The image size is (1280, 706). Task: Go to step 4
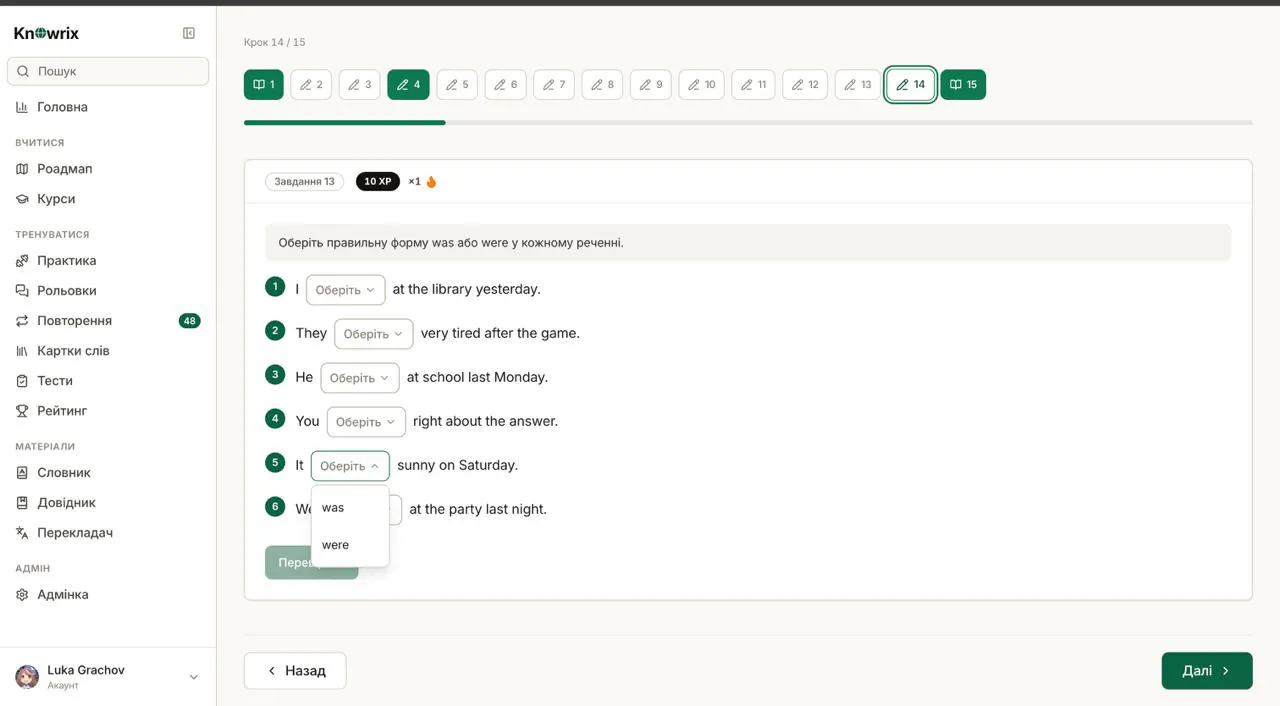(408, 85)
